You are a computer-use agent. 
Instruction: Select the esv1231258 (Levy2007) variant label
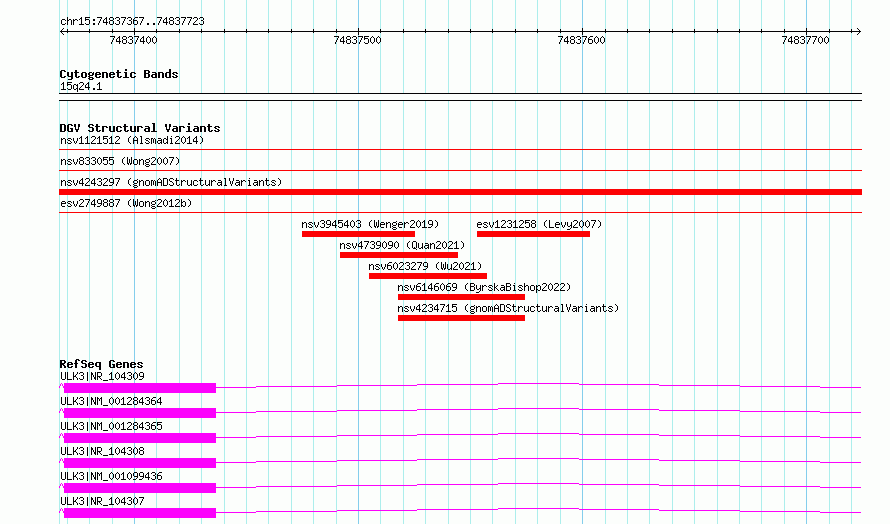pos(539,224)
